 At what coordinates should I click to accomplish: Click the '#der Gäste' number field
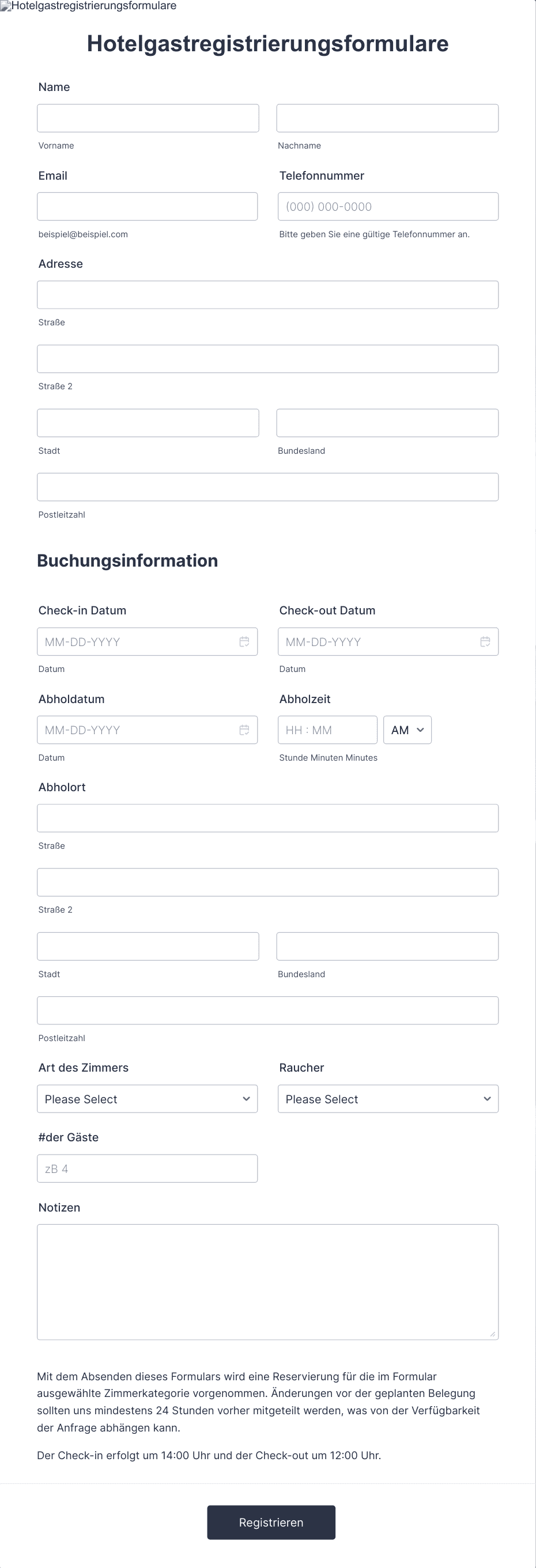coord(147,1168)
